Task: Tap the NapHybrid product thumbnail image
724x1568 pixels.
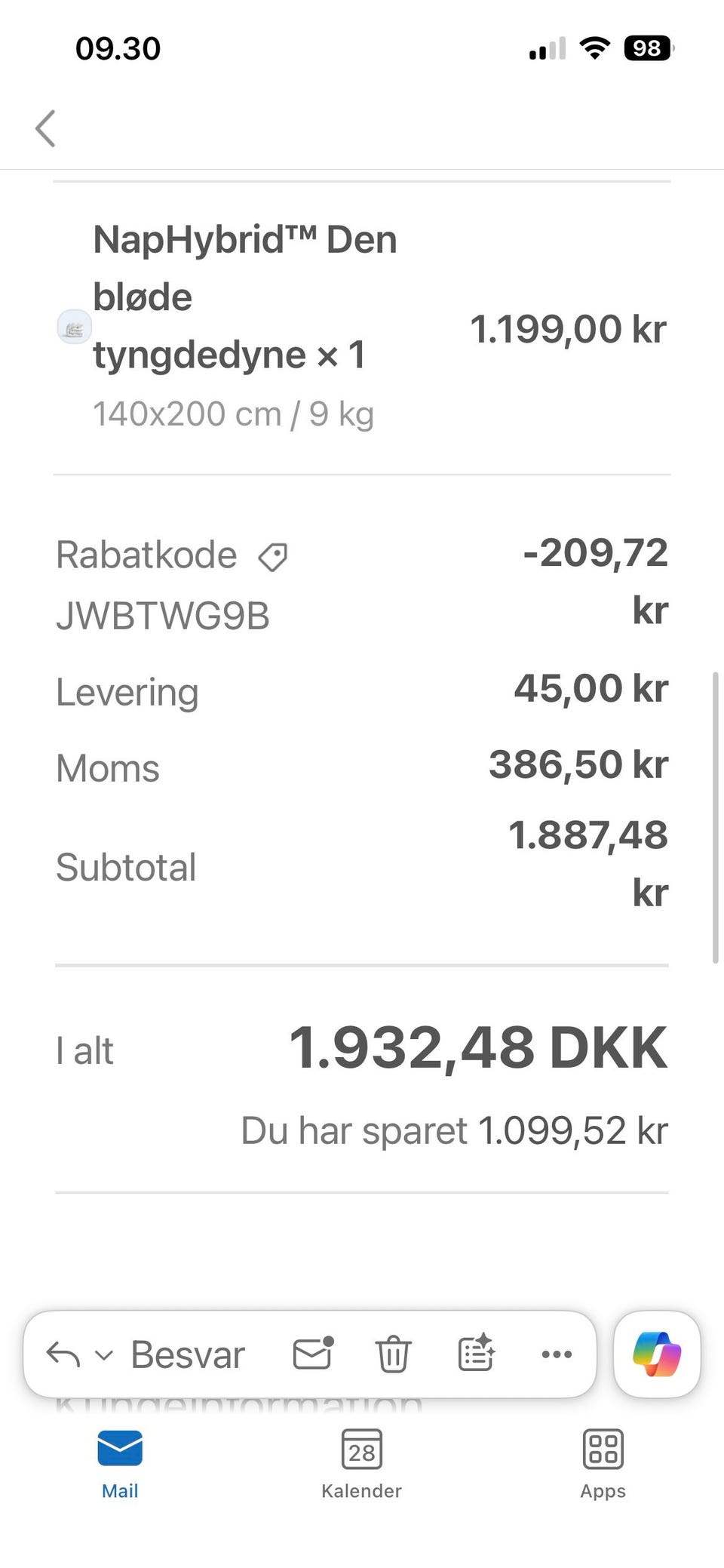Action: [75, 327]
